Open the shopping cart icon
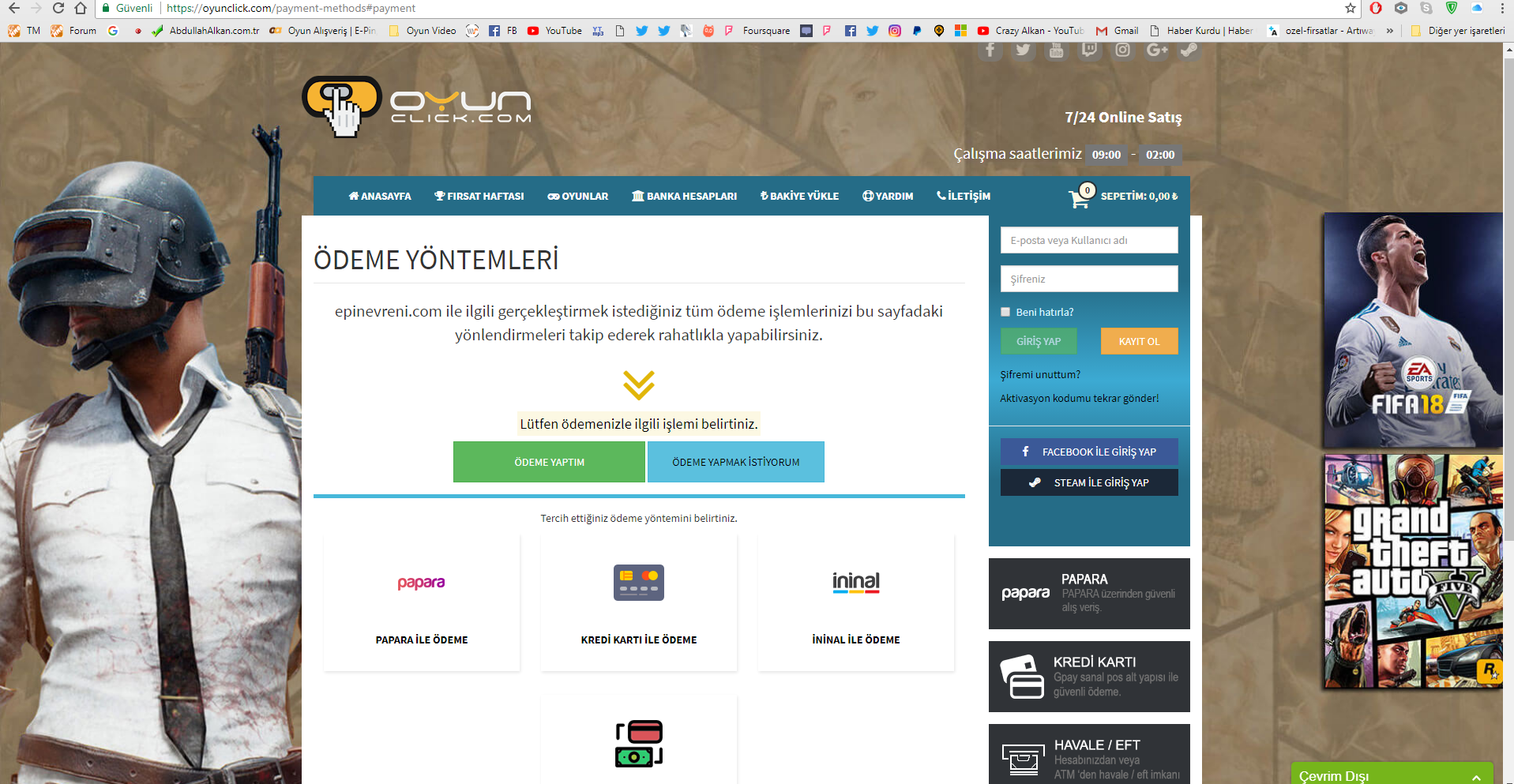Image resolution: width=1514 pixels, height=784 pixels. point(1080,197)
